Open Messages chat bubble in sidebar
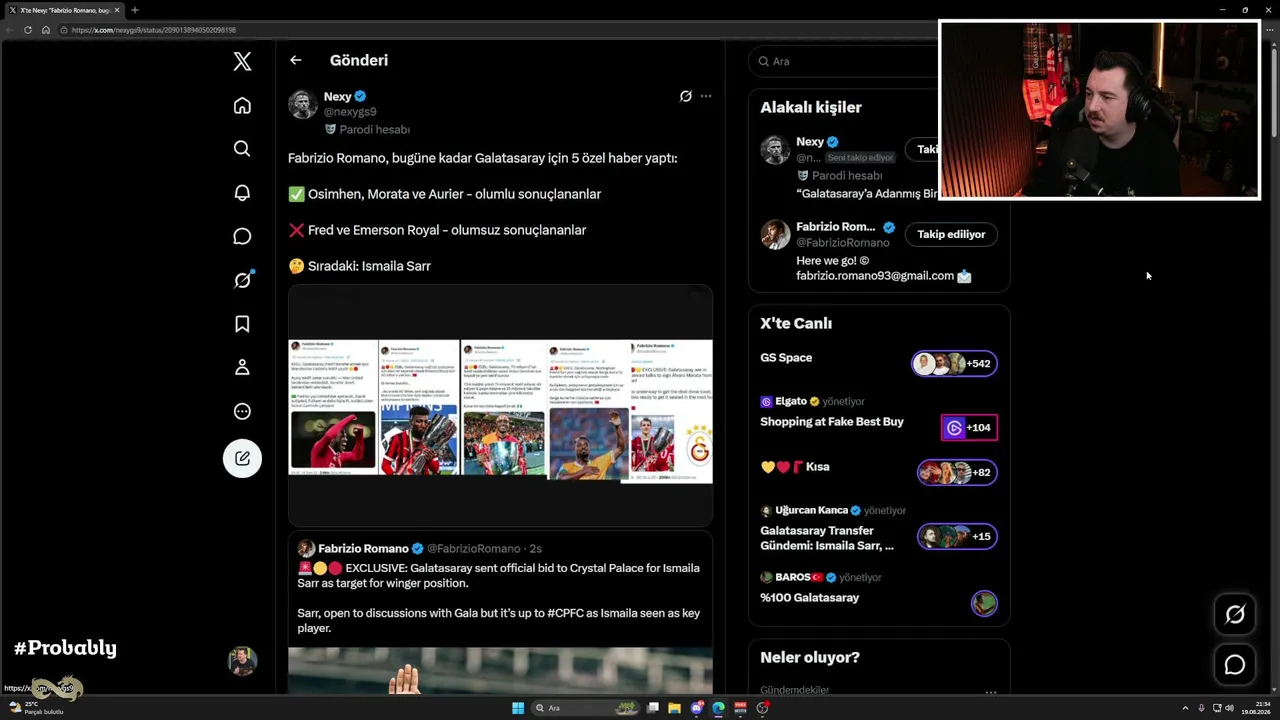The height and width of the screenshot is (720, 1280). (x=242, y=236)
